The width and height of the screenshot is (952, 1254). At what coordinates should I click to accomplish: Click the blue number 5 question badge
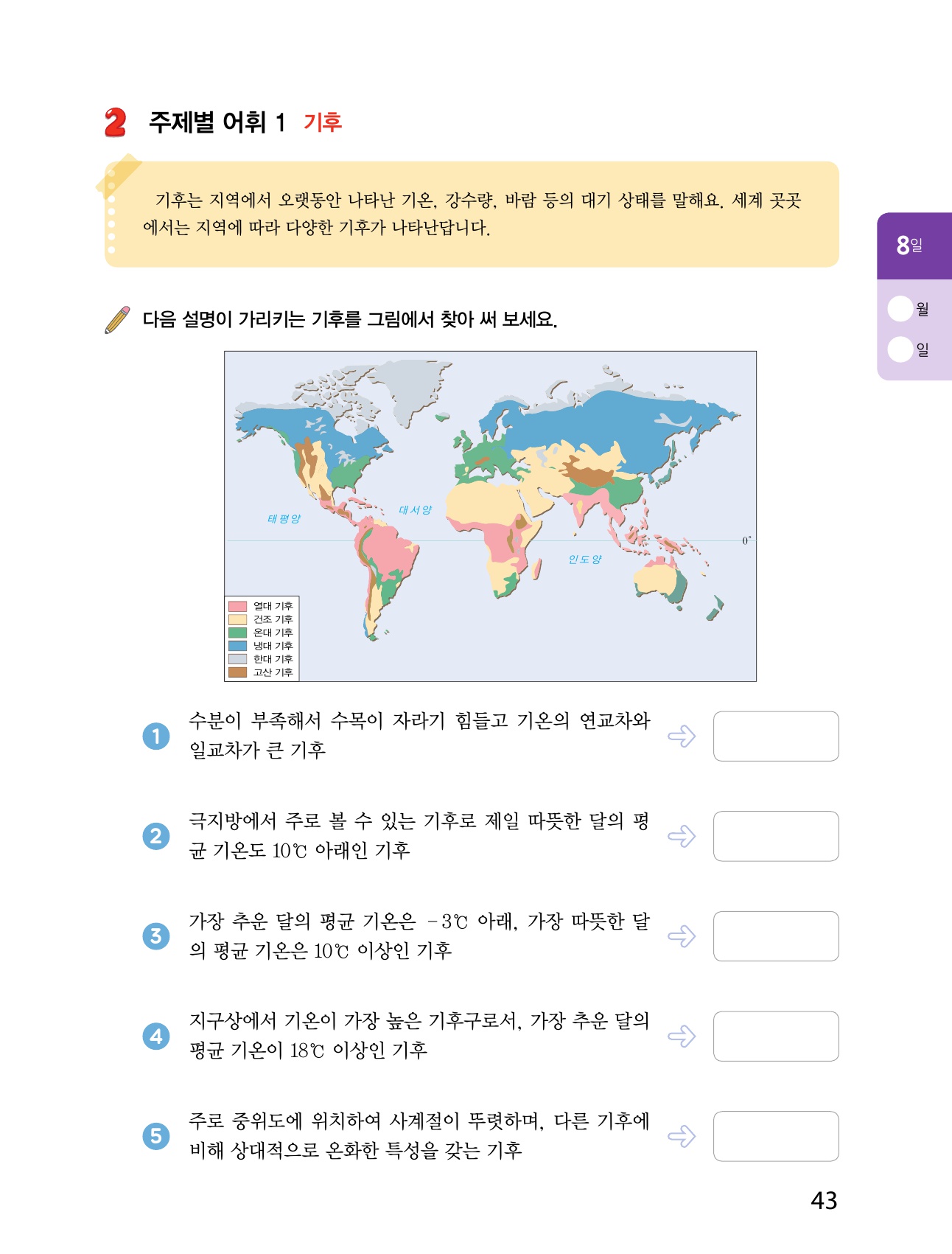(x=156, y=1136)
